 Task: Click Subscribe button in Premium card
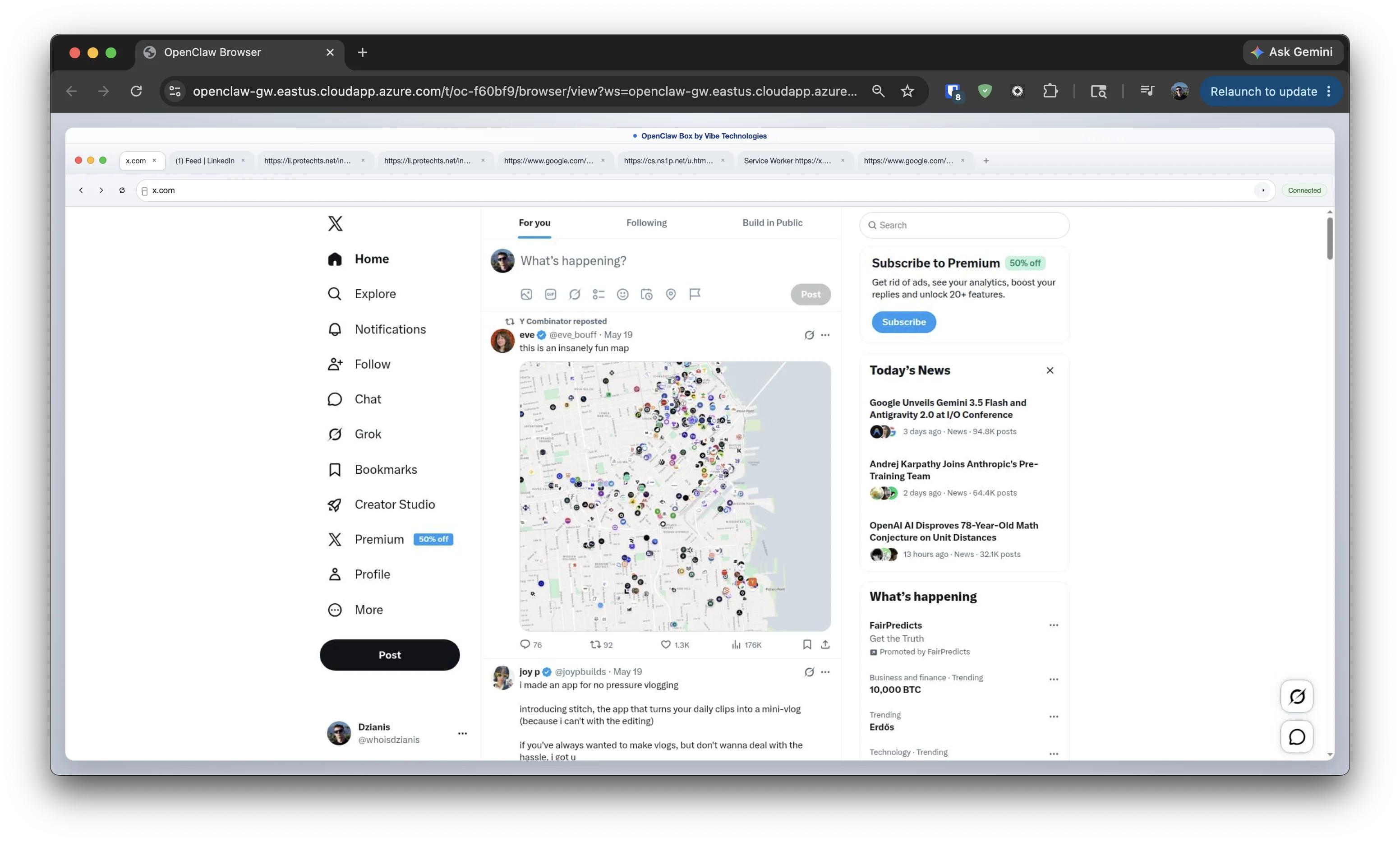click(903, 322)
